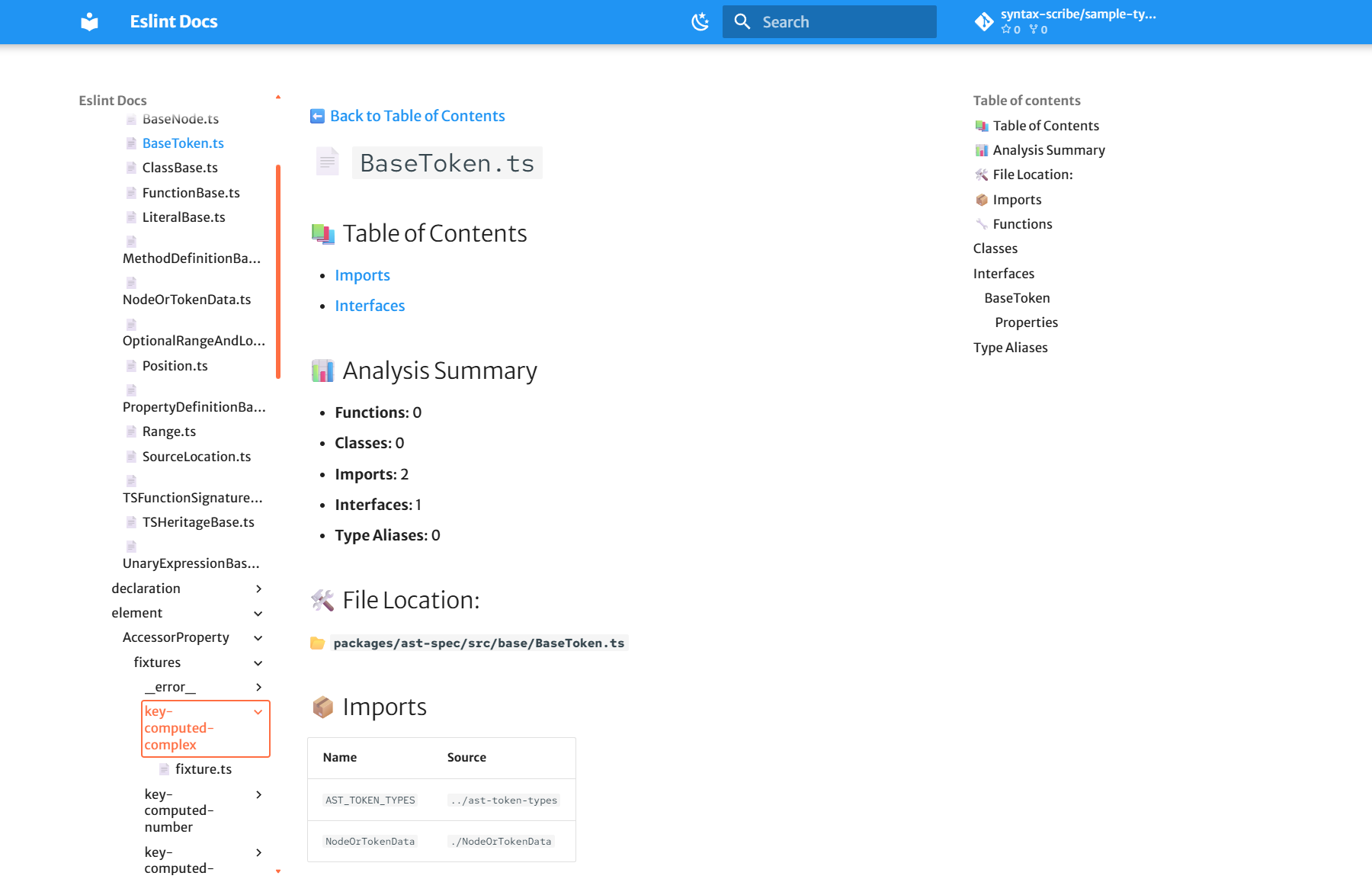Open NodeOrTokenData.ts in the sidebar
Viewport: 1372px width, 895px height.
187,300
